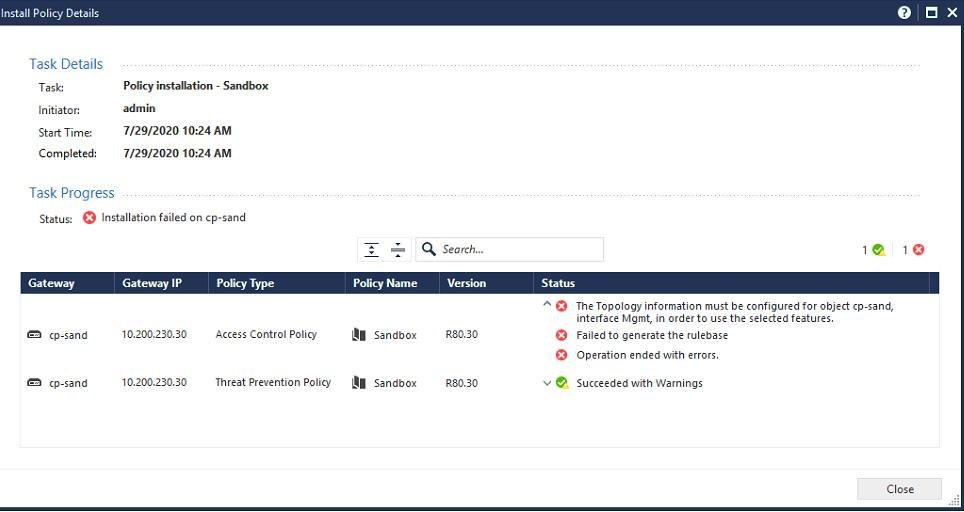Sort by the Policy Name column header

point(392,283)
